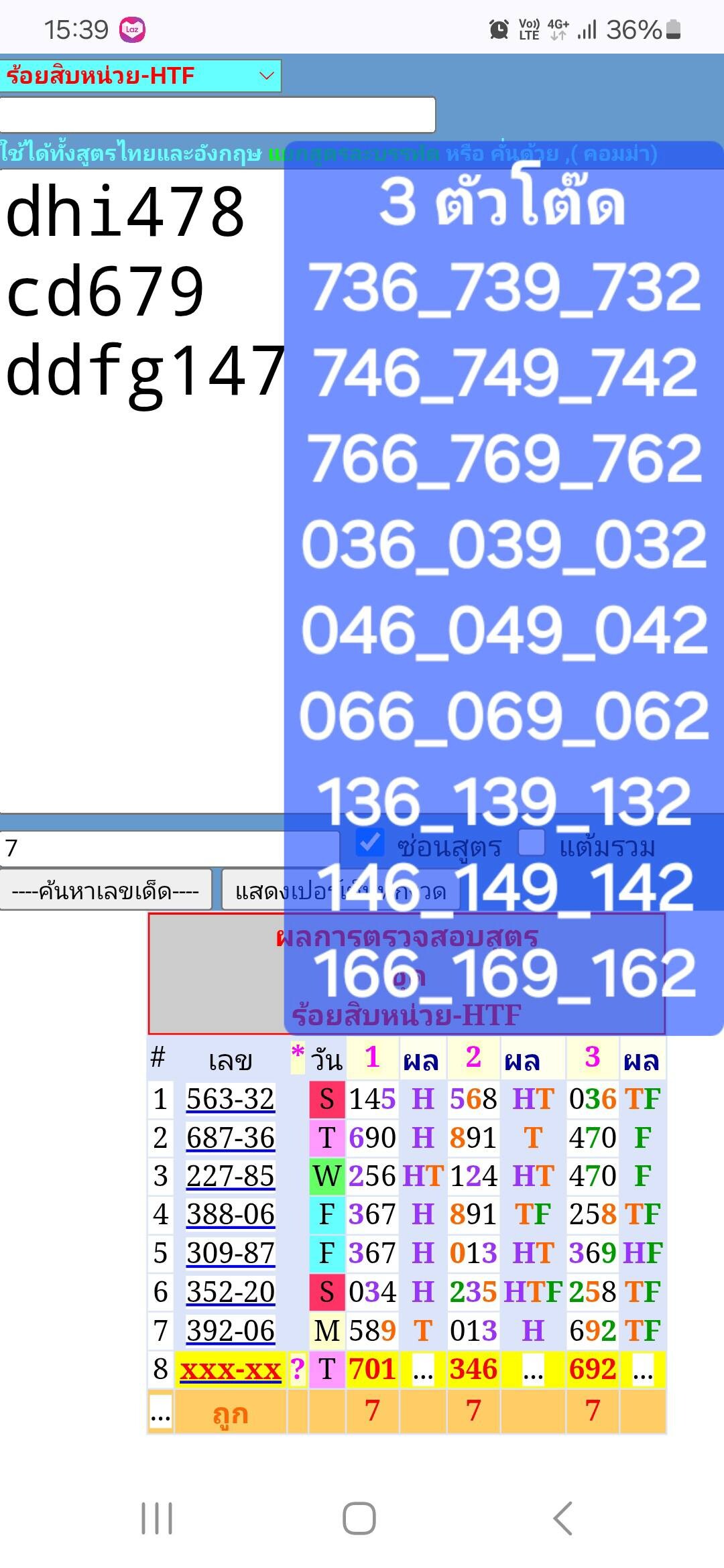Enable the แต้มรวม checkbox
Viewport: 724px width, 1568px height.
pos(532,843)
